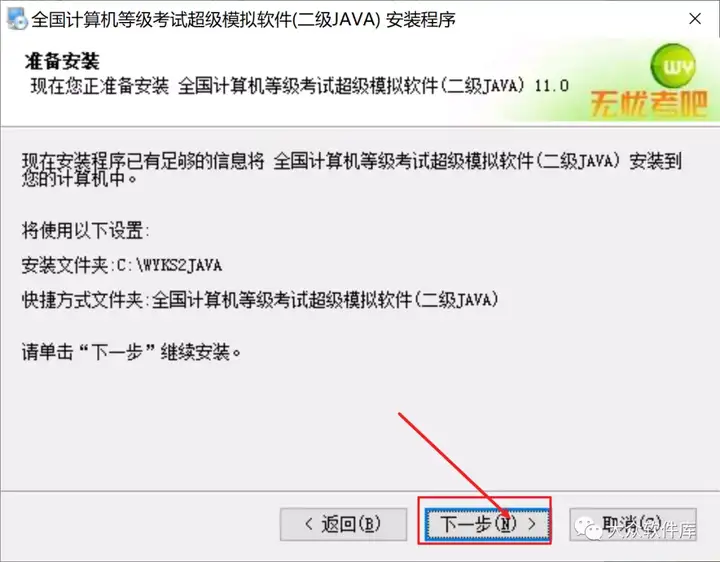Click the installer icon in the title bar

[17, 19]
